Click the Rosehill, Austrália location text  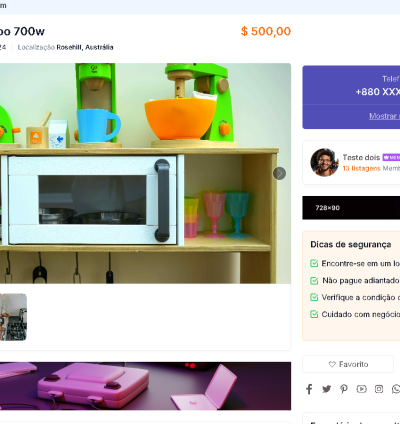[85, 47]
